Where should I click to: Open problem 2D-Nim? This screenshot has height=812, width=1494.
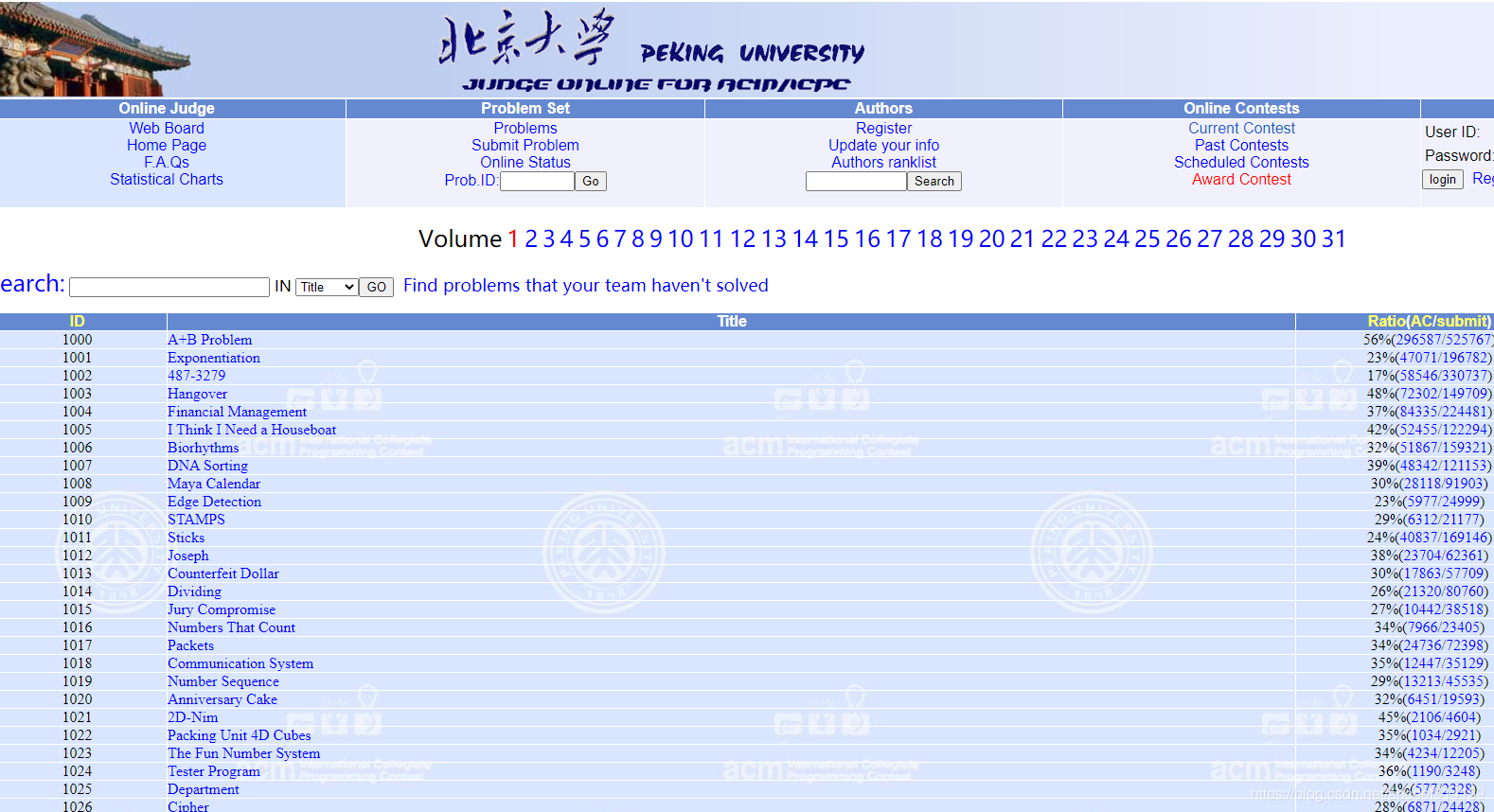click(x=193, y=717)
